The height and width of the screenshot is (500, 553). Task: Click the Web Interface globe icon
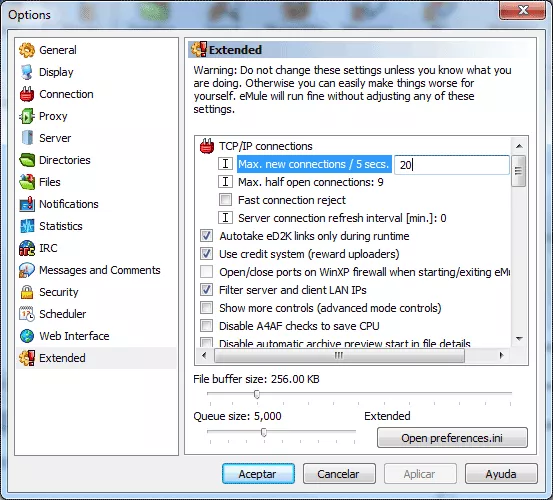[27, 336]
